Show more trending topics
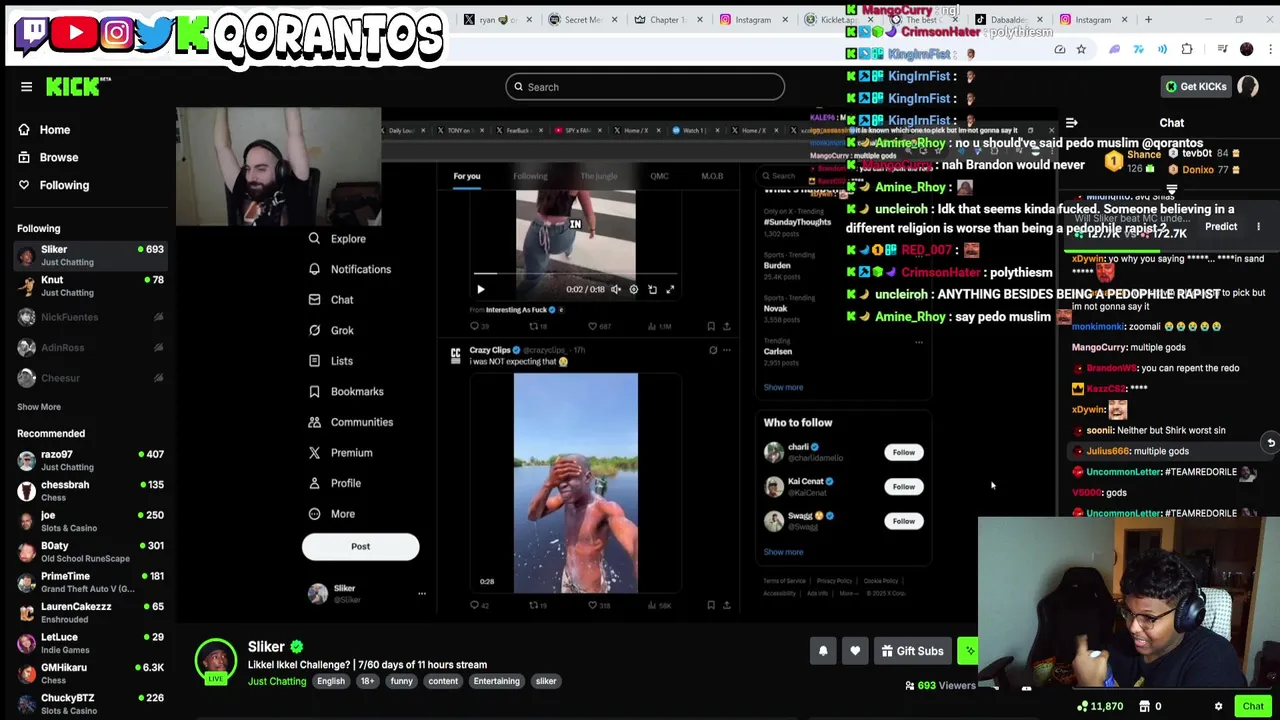Image resolution: width=1280 pixels, height=720 pixels. coord(783,387)
